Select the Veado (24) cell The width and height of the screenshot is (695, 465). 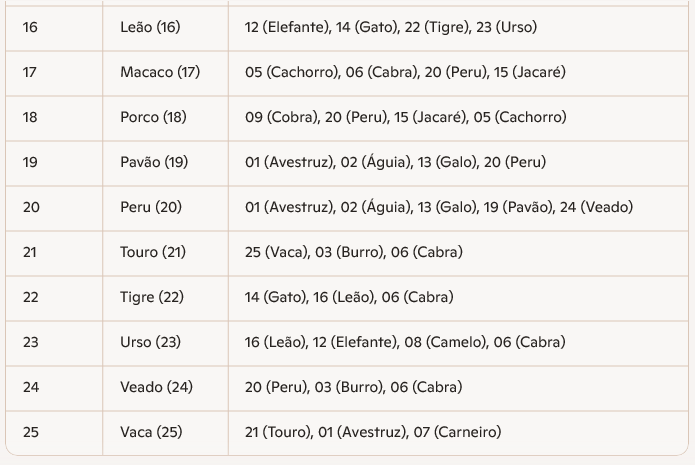pos(156,387)
